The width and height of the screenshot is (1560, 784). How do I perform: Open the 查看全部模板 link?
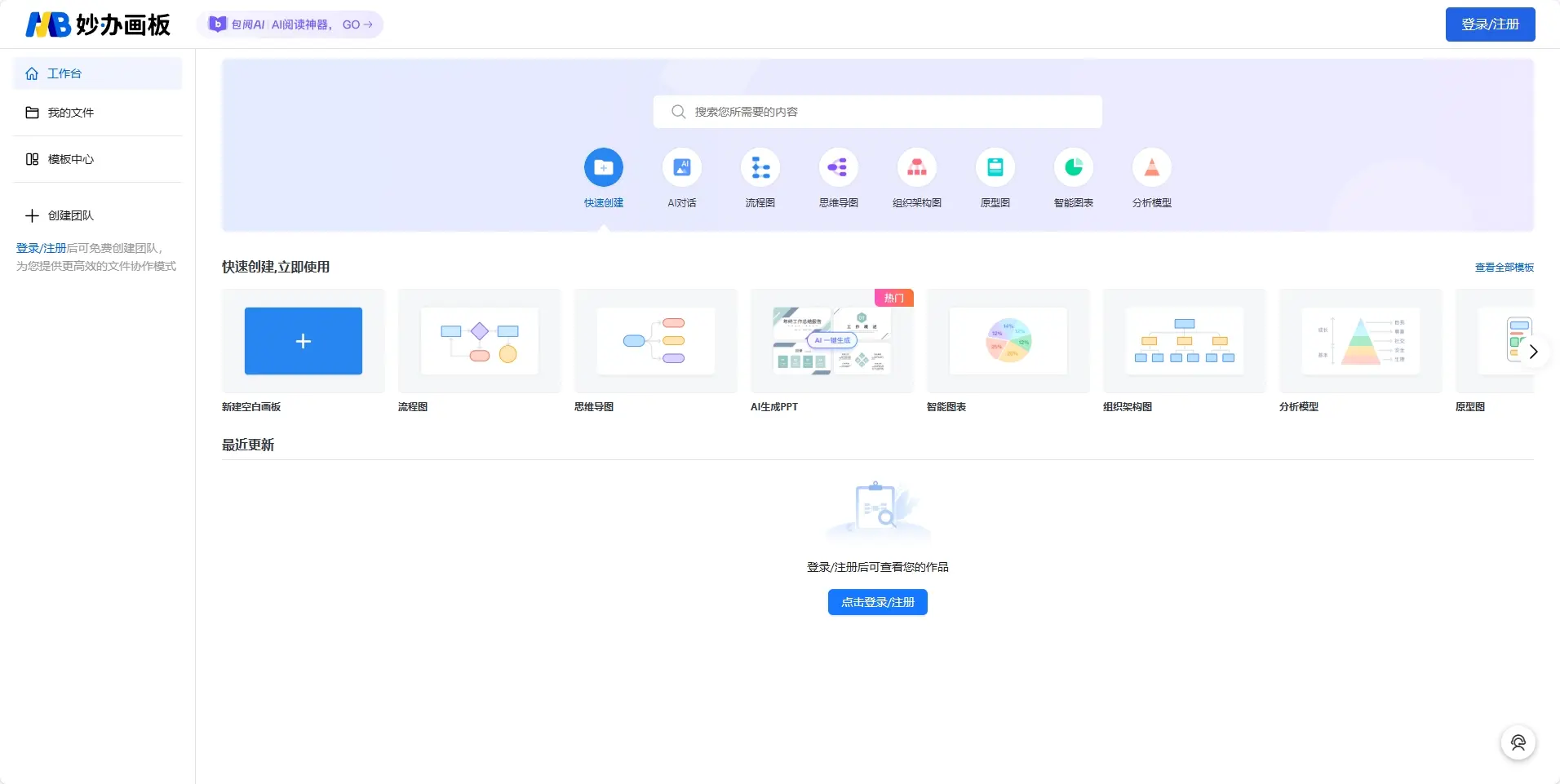coord(1504,268)
